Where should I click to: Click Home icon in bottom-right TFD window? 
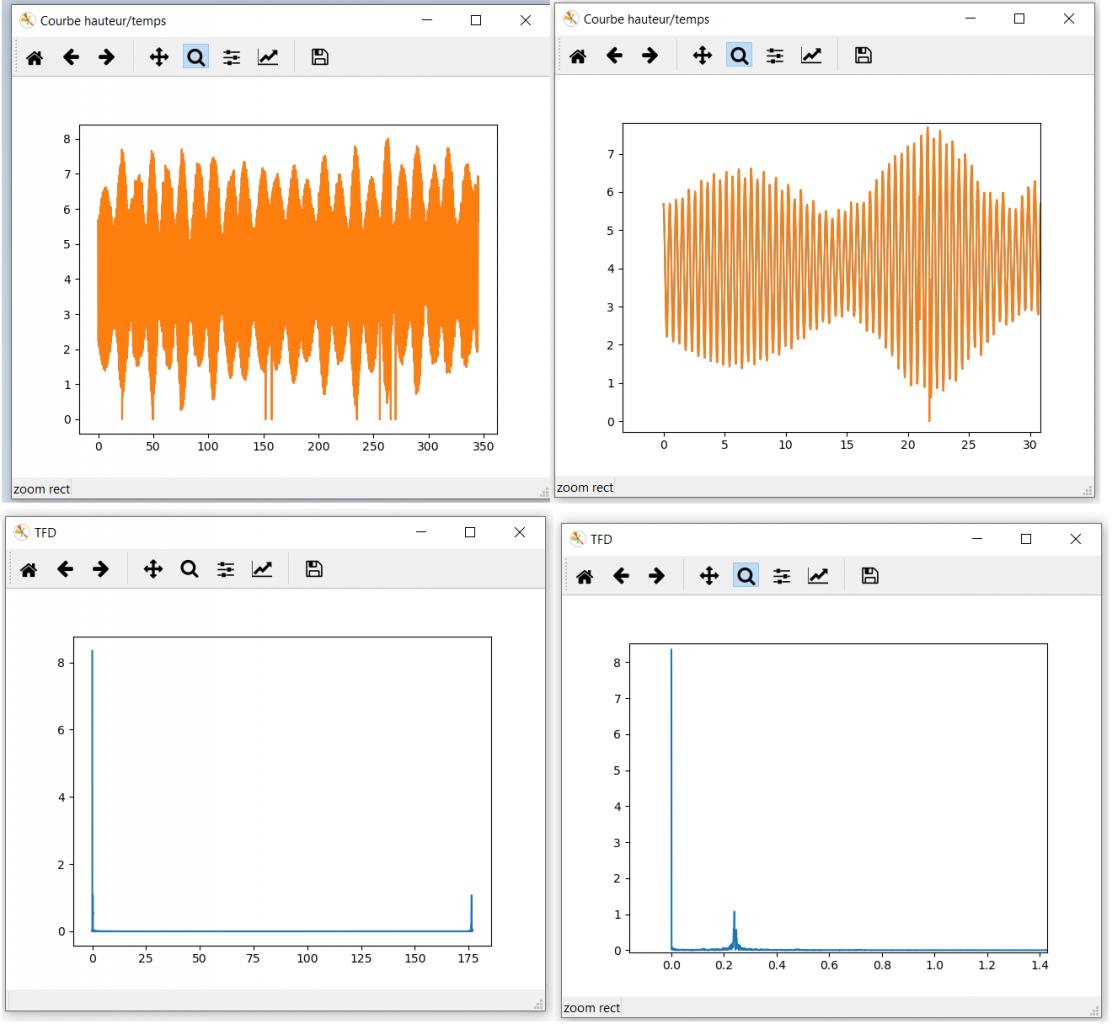tap(584, 577)
